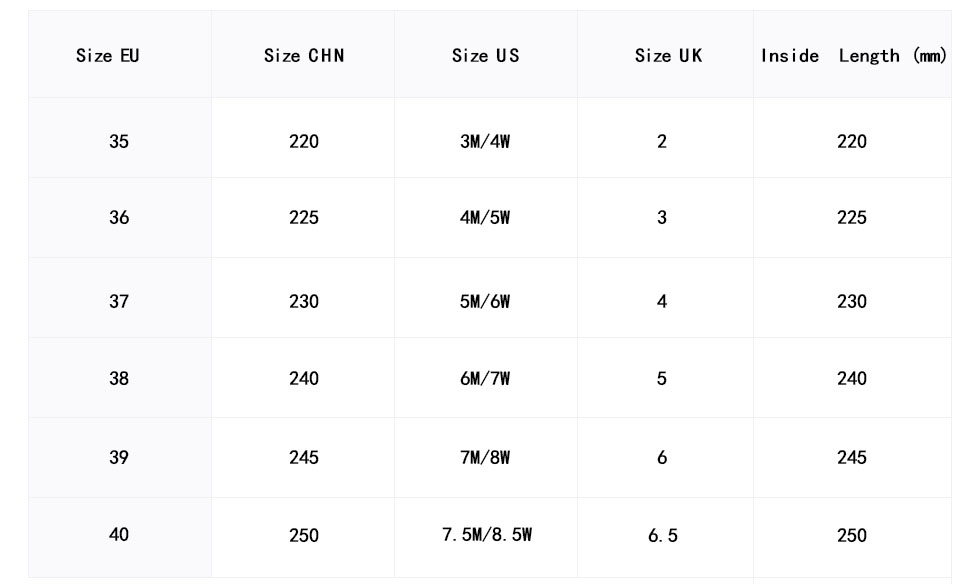980x584 pixels.
Task: Click the 7M/8W US size cell
Action: pyautogui.click(x=485, y=457)
